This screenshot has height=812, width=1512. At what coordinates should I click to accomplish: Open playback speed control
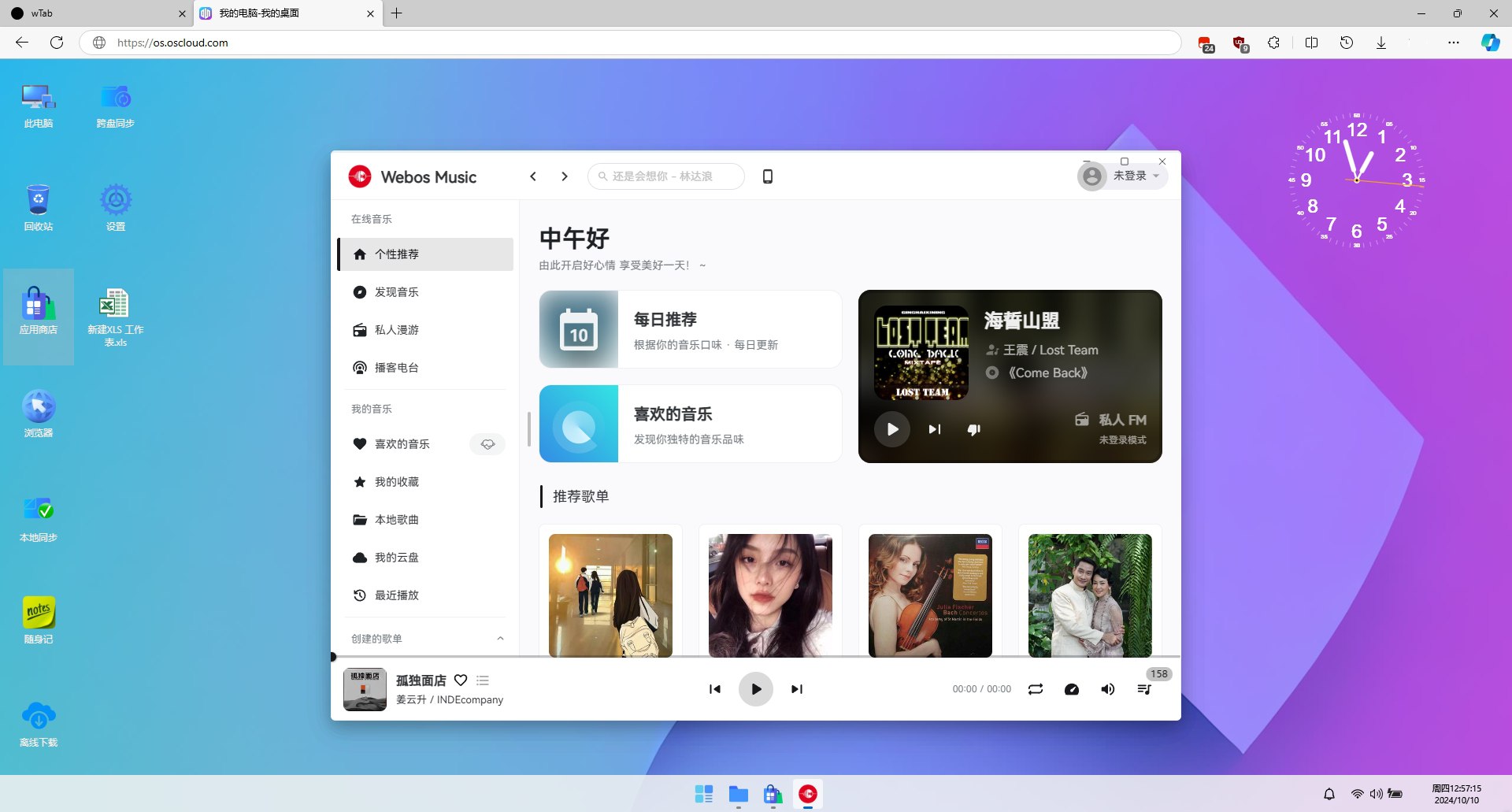coord(1072,689)
